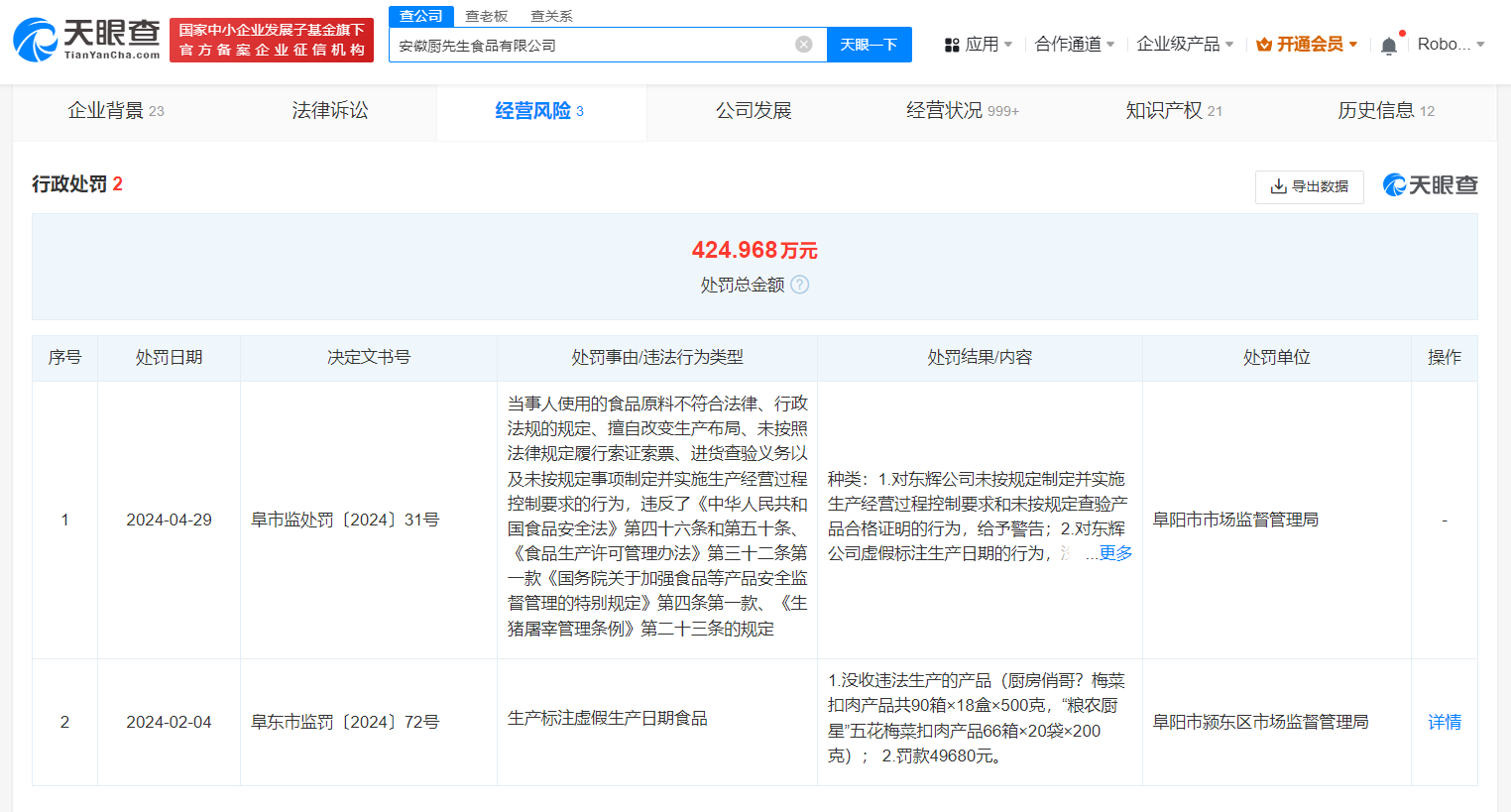Click the 开通会员 crown icon
The height and width of the screenshot is (812, 1511).
tap(1264, 45)
